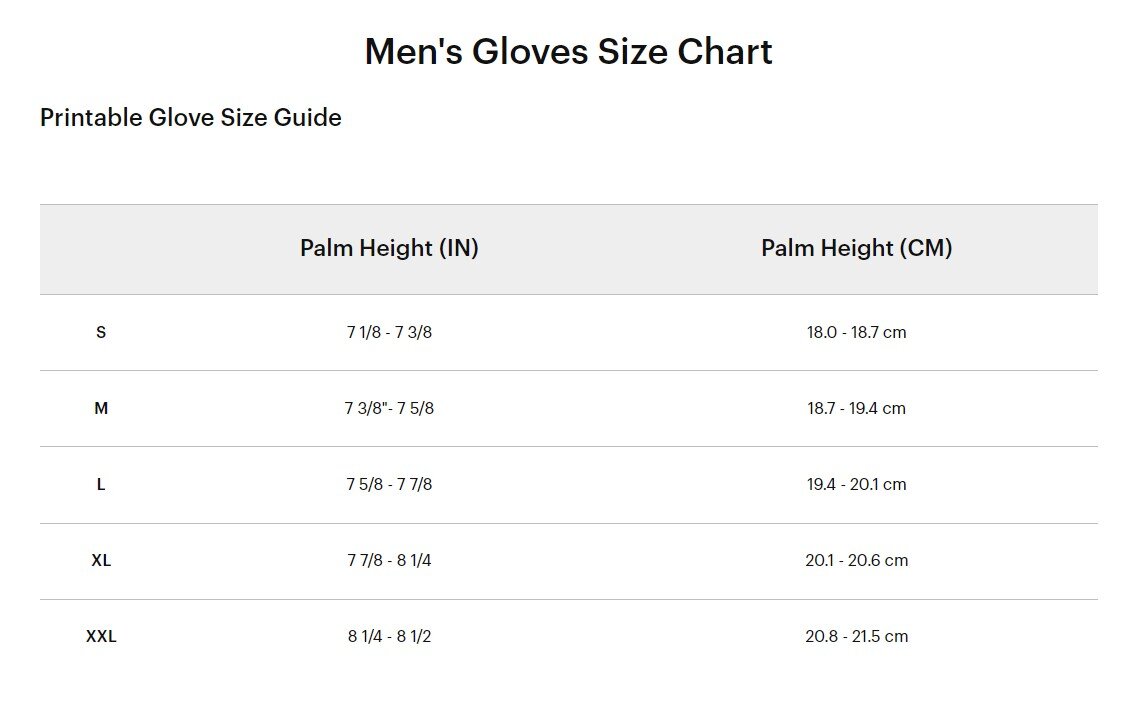Click the 20.8 - 21.5 cm cell
The image size is (1135, 701).
pyautogui.click(x=856, y=636)
